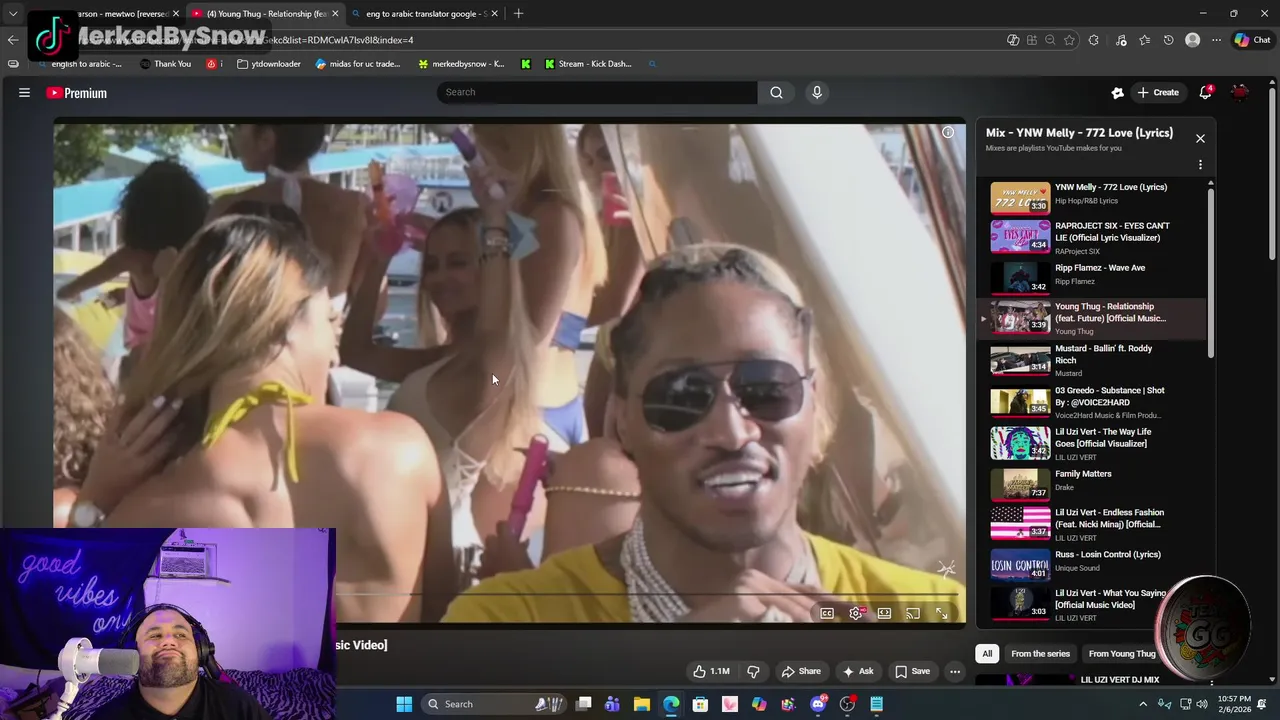Like the video with 1.1M likes
1280x720 pixels.
(711, 671)
